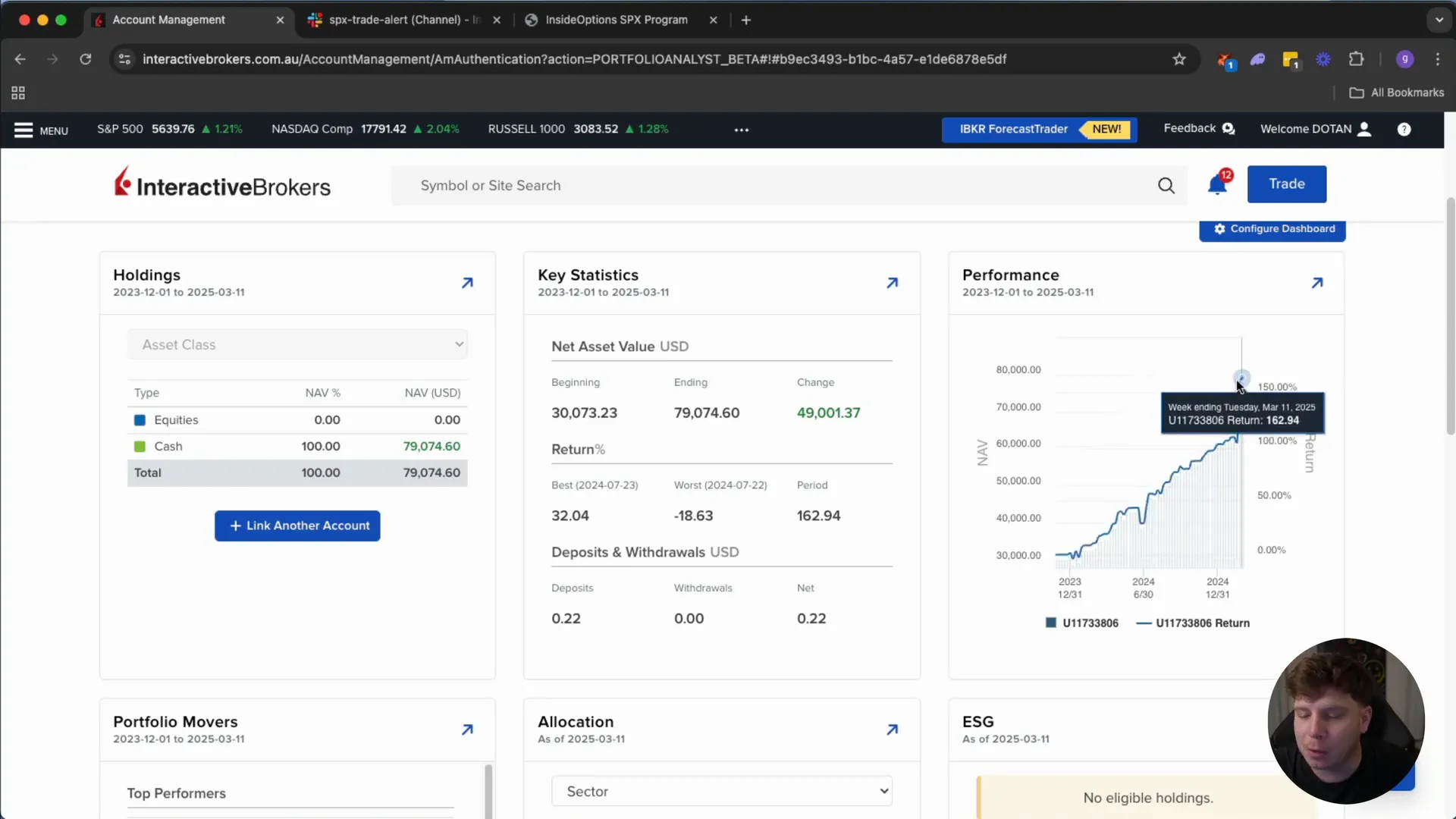Toggle U11733806 Return series in legend
Image resolution: width=1456 pixels, height=819 pixels.
click(x=1193, y=623)
